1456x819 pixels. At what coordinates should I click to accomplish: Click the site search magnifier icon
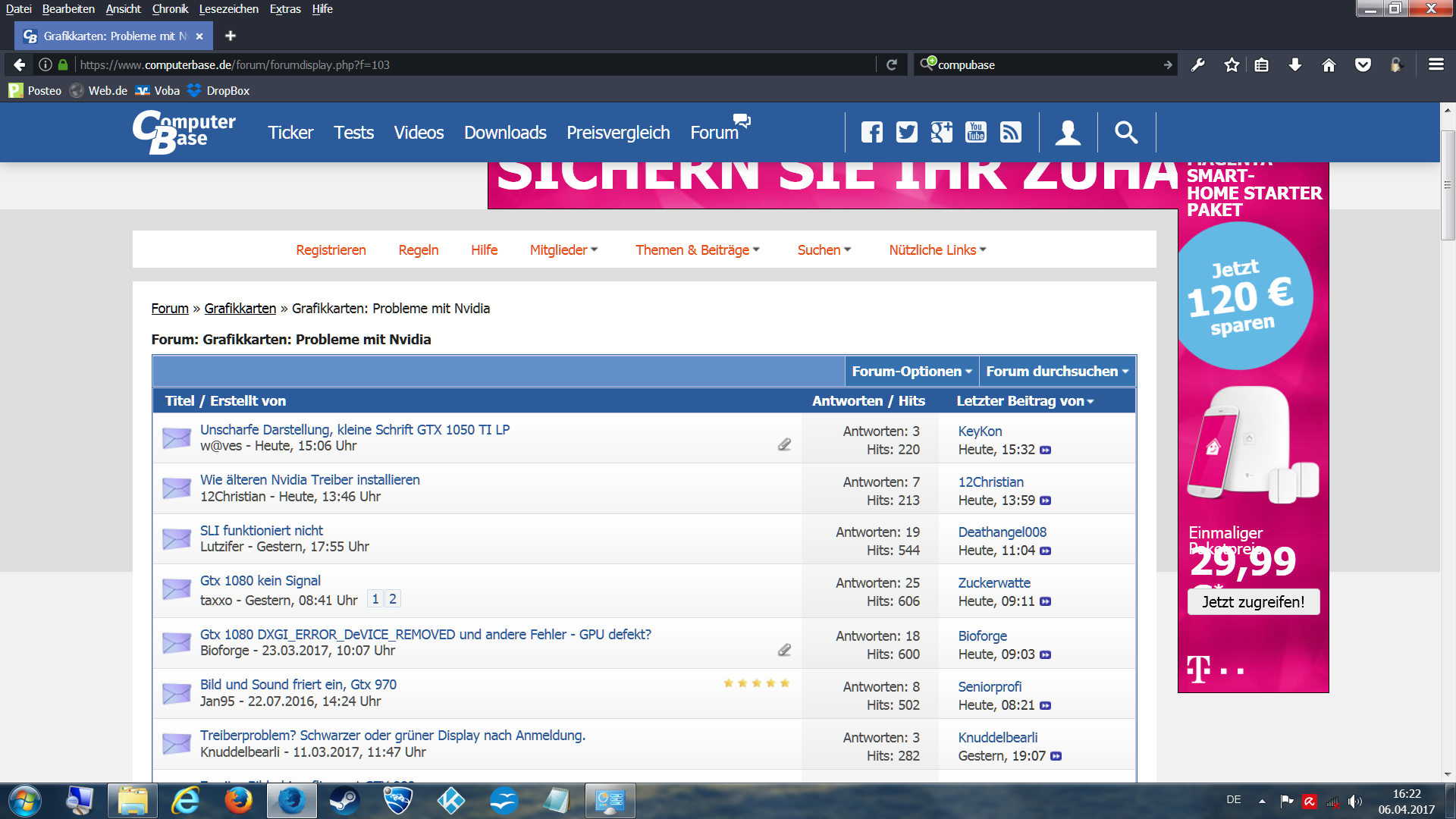(x=1126, y=133)
